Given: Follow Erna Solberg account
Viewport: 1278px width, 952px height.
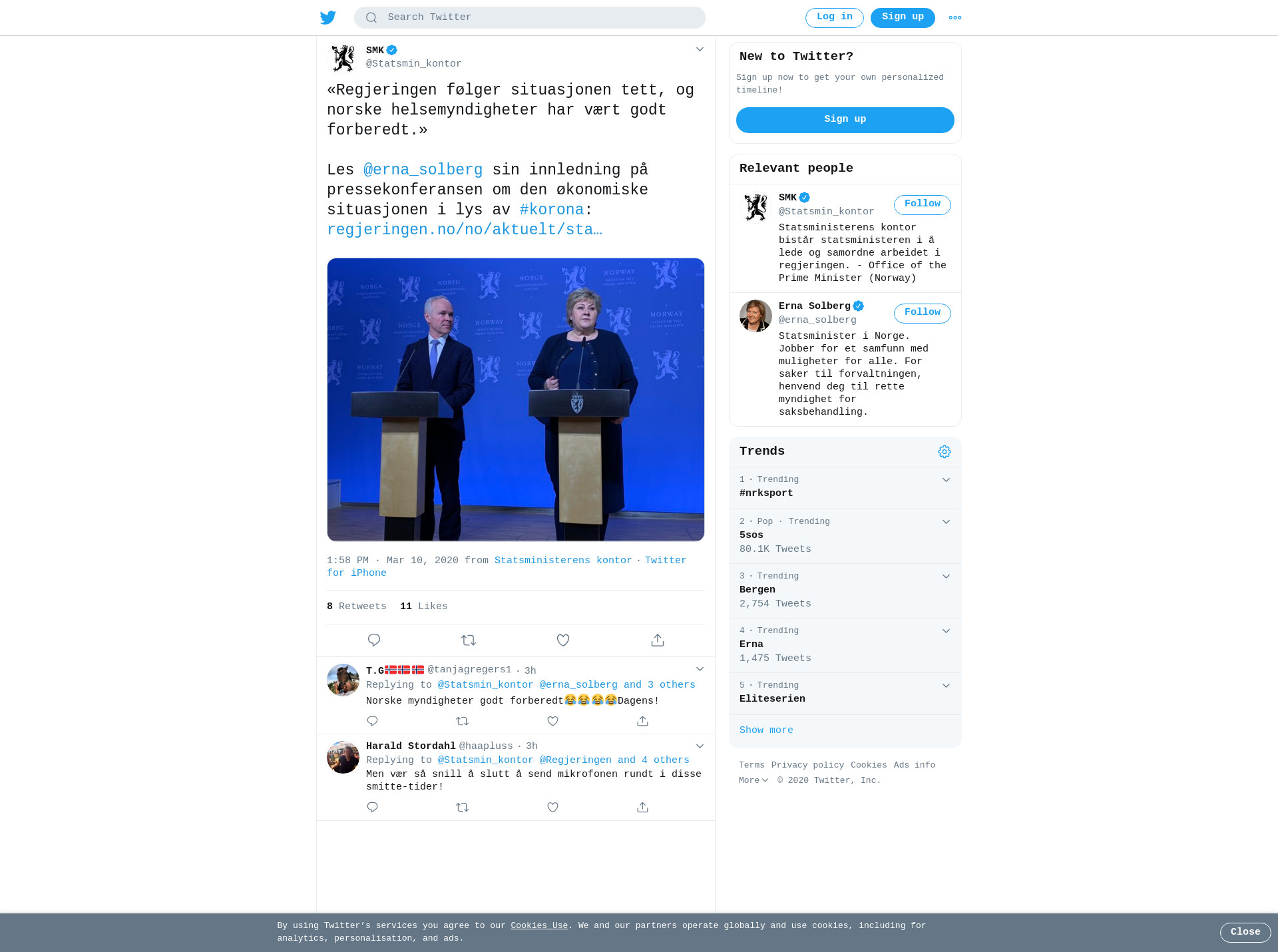Looking at the screenshot, I should [x=923, y=313].
